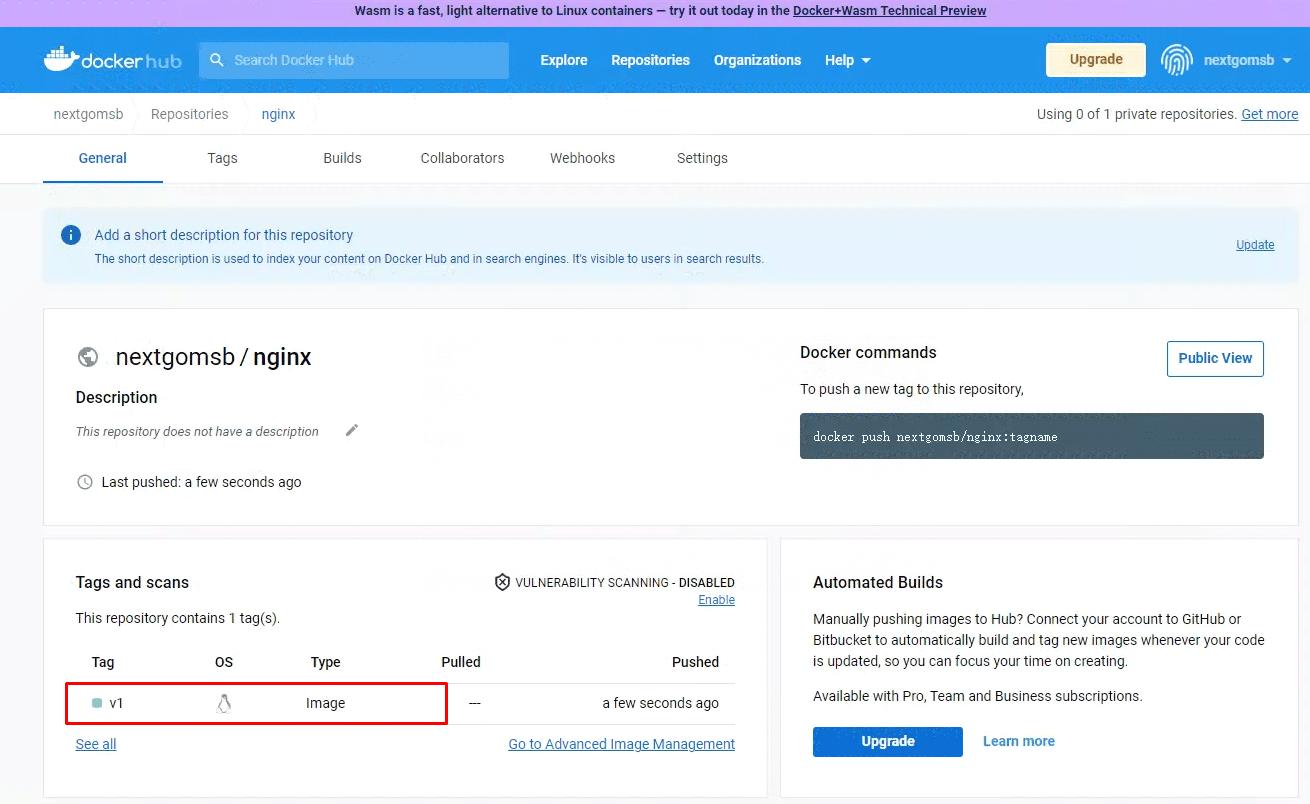Focus the Search Docker Hub field
The width and height of the screenshot is (1310, 804).
click(354, 60)
